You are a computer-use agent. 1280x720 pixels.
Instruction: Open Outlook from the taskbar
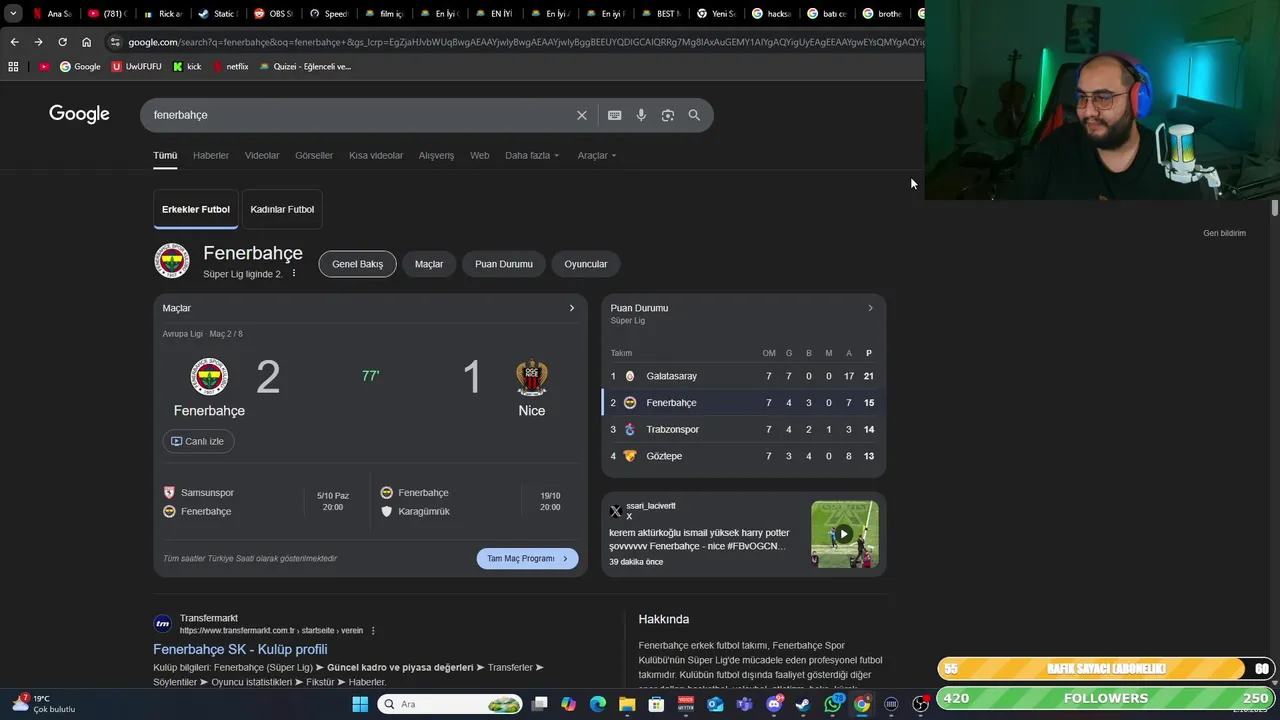point(715,704)
